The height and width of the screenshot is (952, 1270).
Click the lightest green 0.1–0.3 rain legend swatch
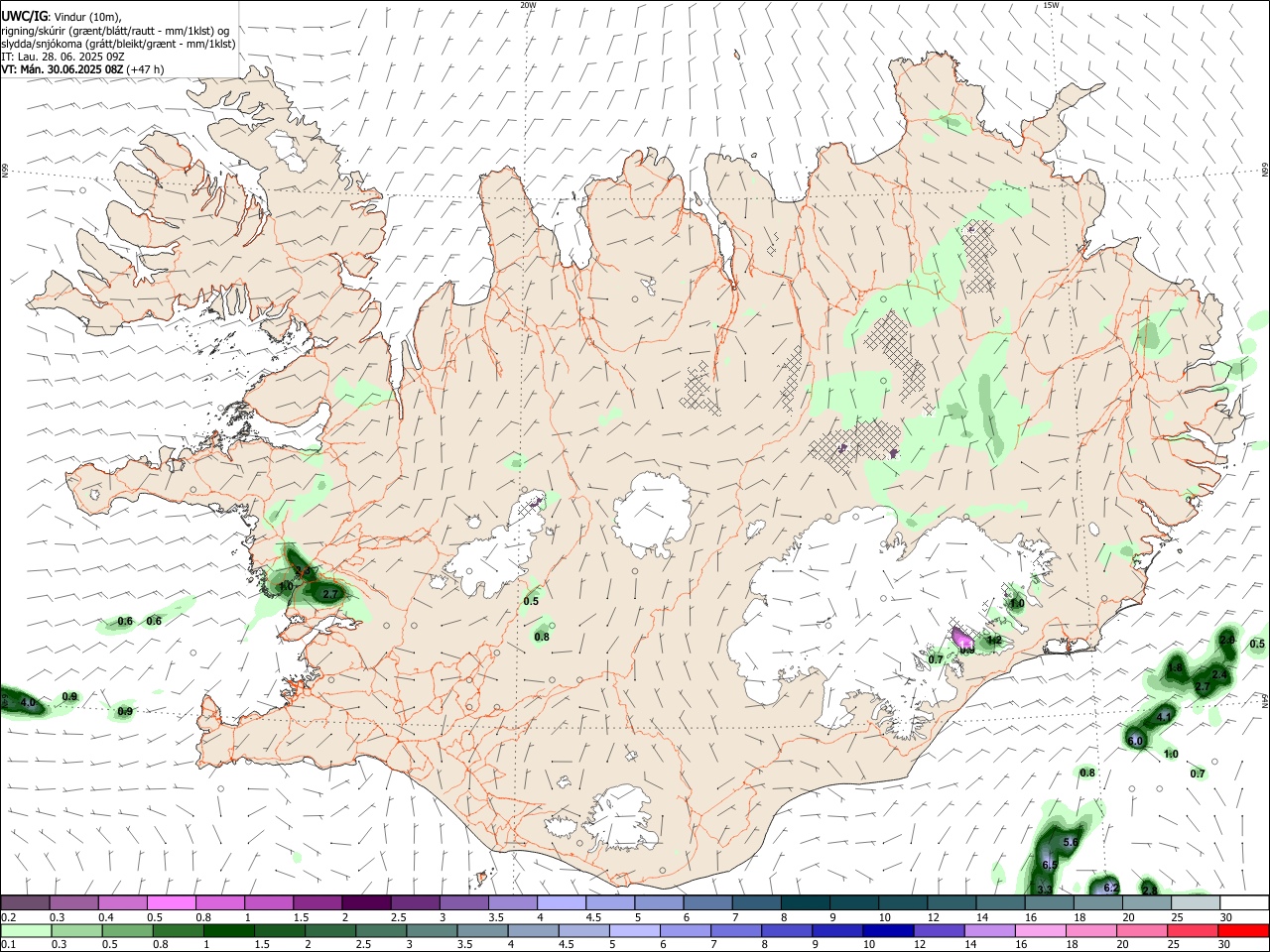[25, 930]
